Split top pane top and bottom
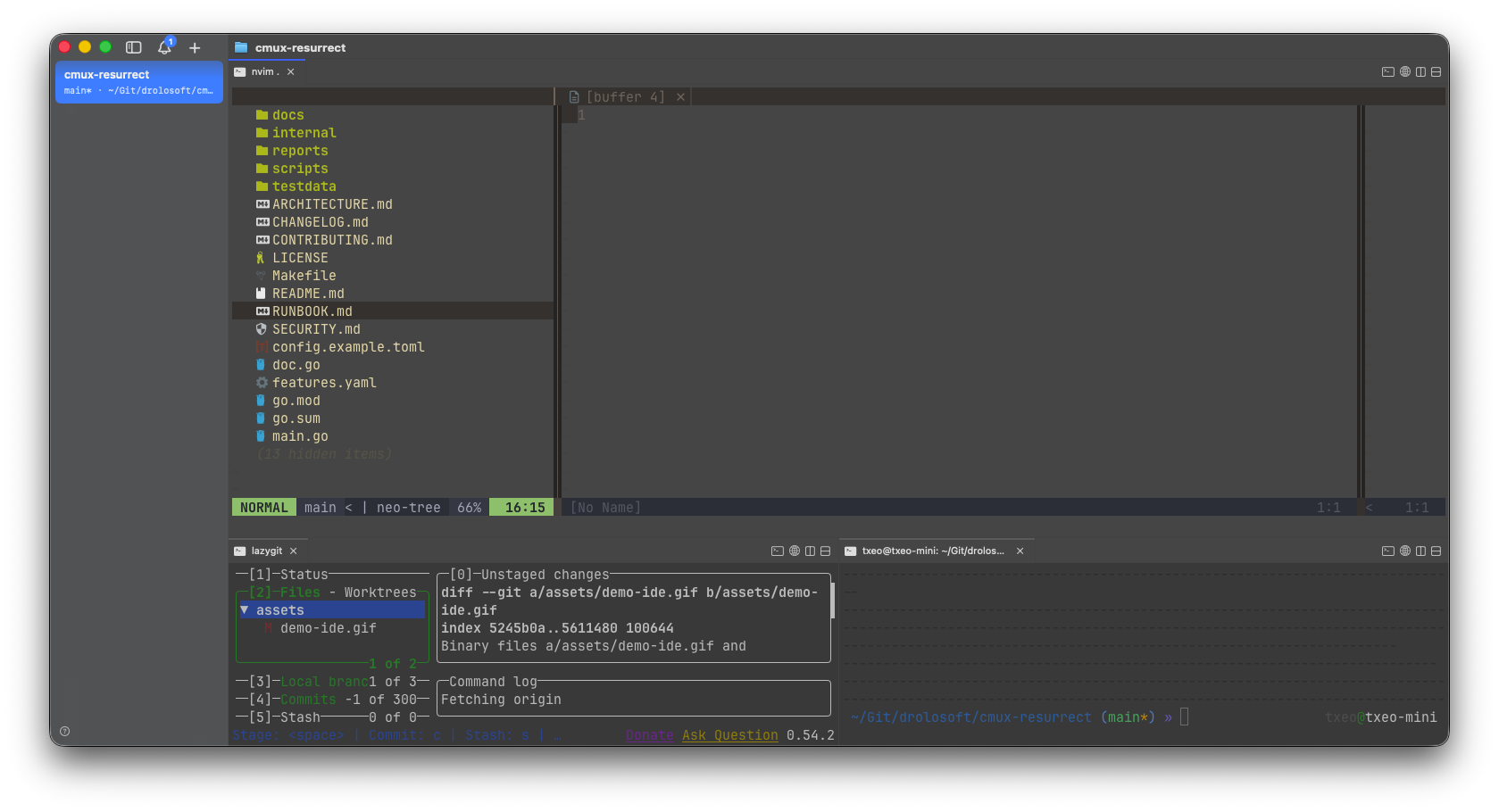 tap(1437, 72)
